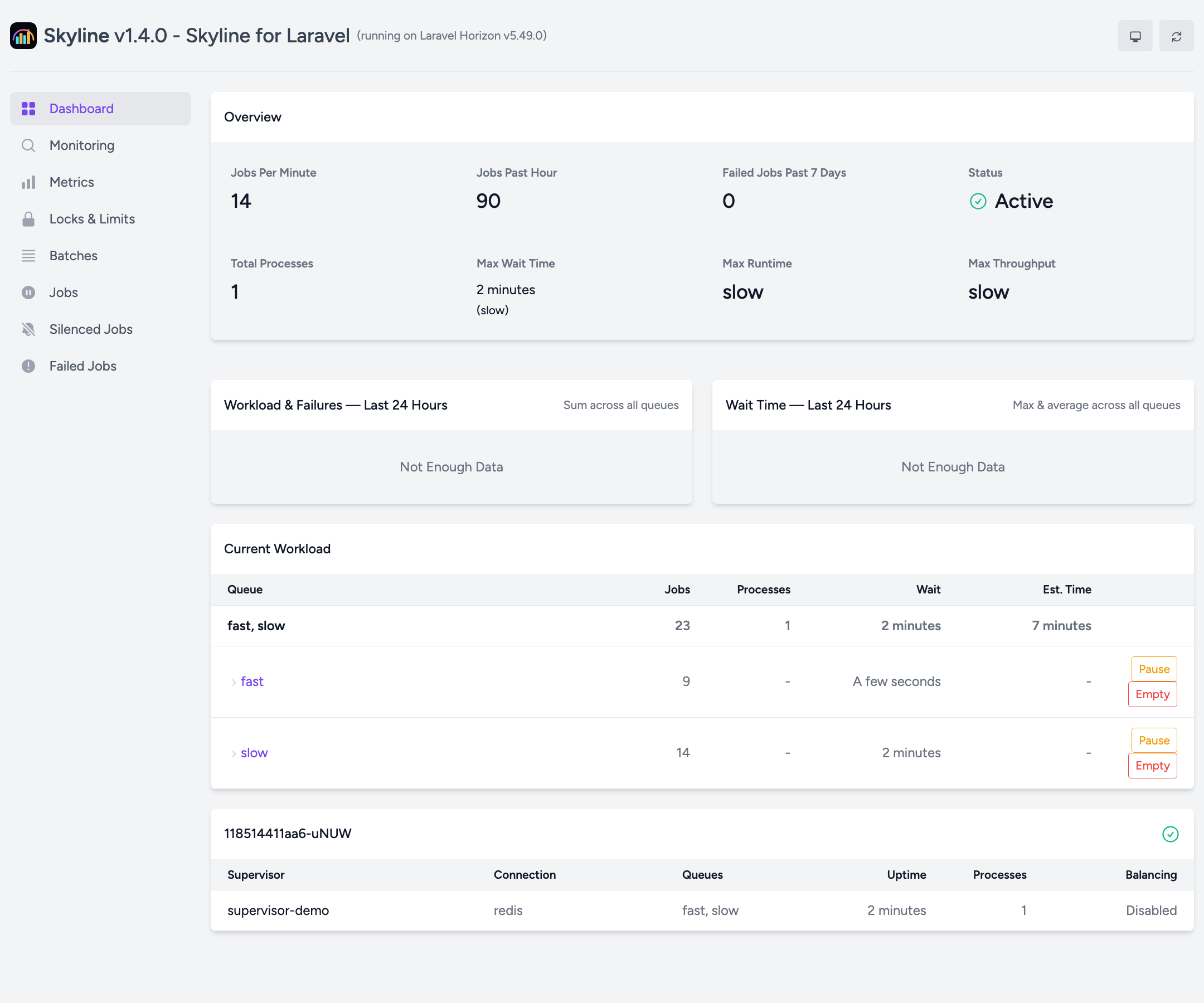Screen dimensions: 1204x1003
Task: Open the fast queue link
Action: point(252,681)
